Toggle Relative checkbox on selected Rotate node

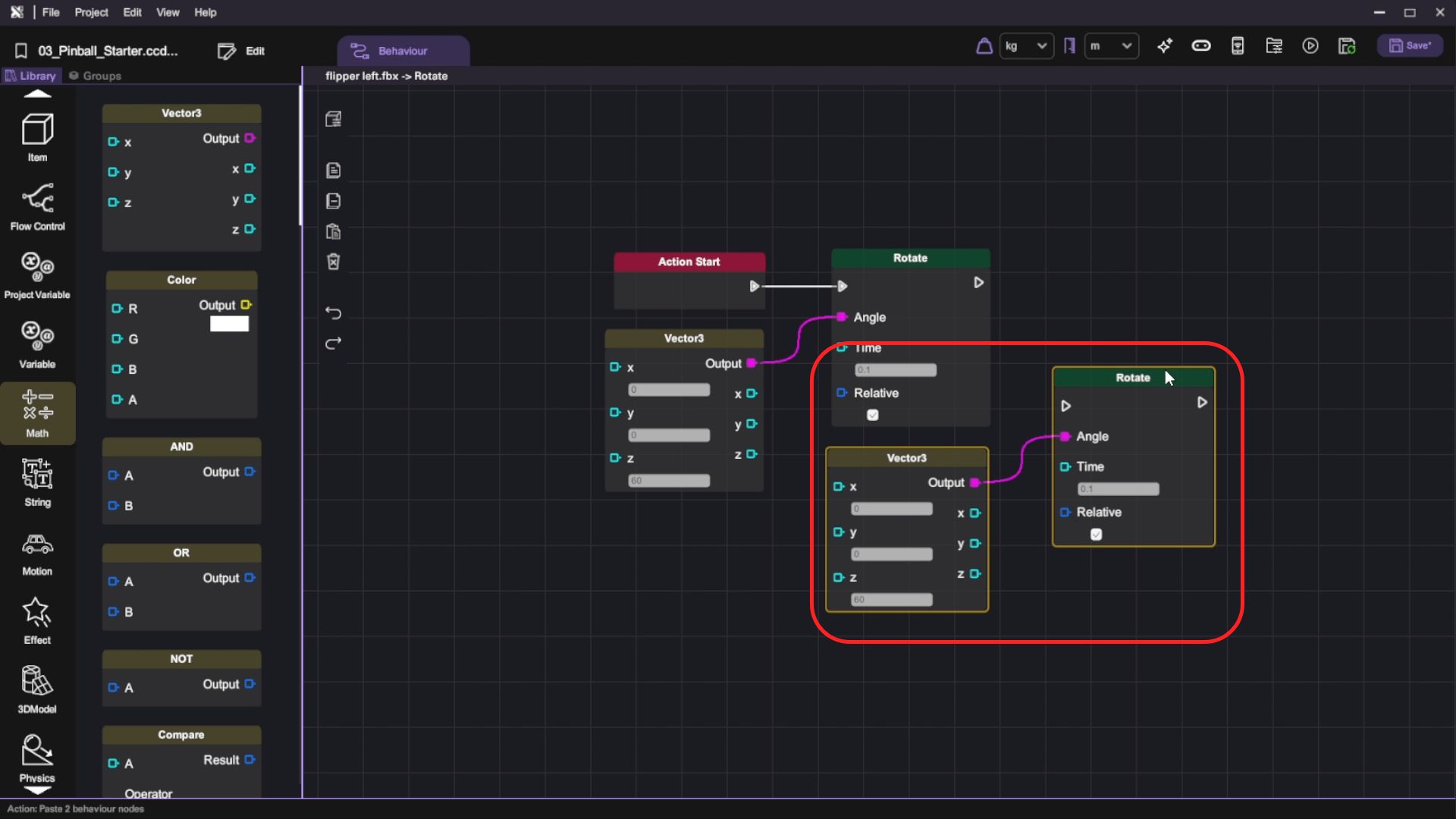(1096, 535)
